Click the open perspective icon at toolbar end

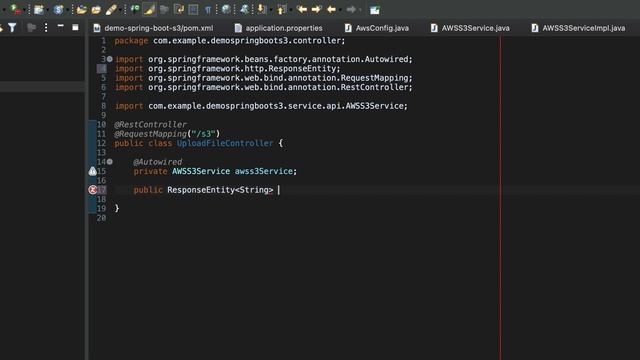(x=375, y=10)
